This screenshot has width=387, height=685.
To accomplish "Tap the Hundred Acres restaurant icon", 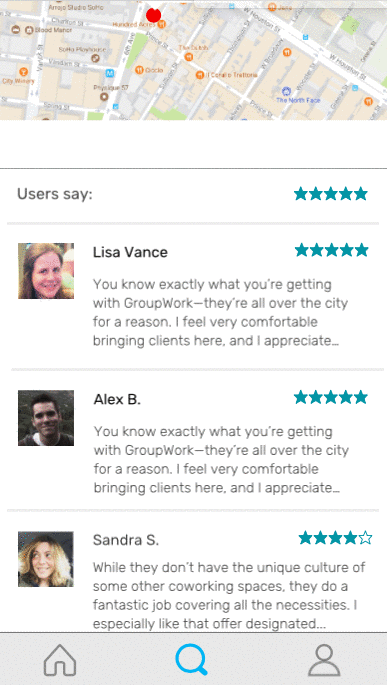I will pos(162,24).
